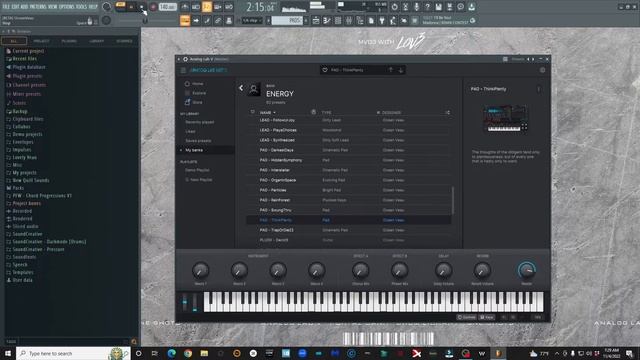Open the piano roll view icon
Screen dimensions: 640x360
[327, 20]
